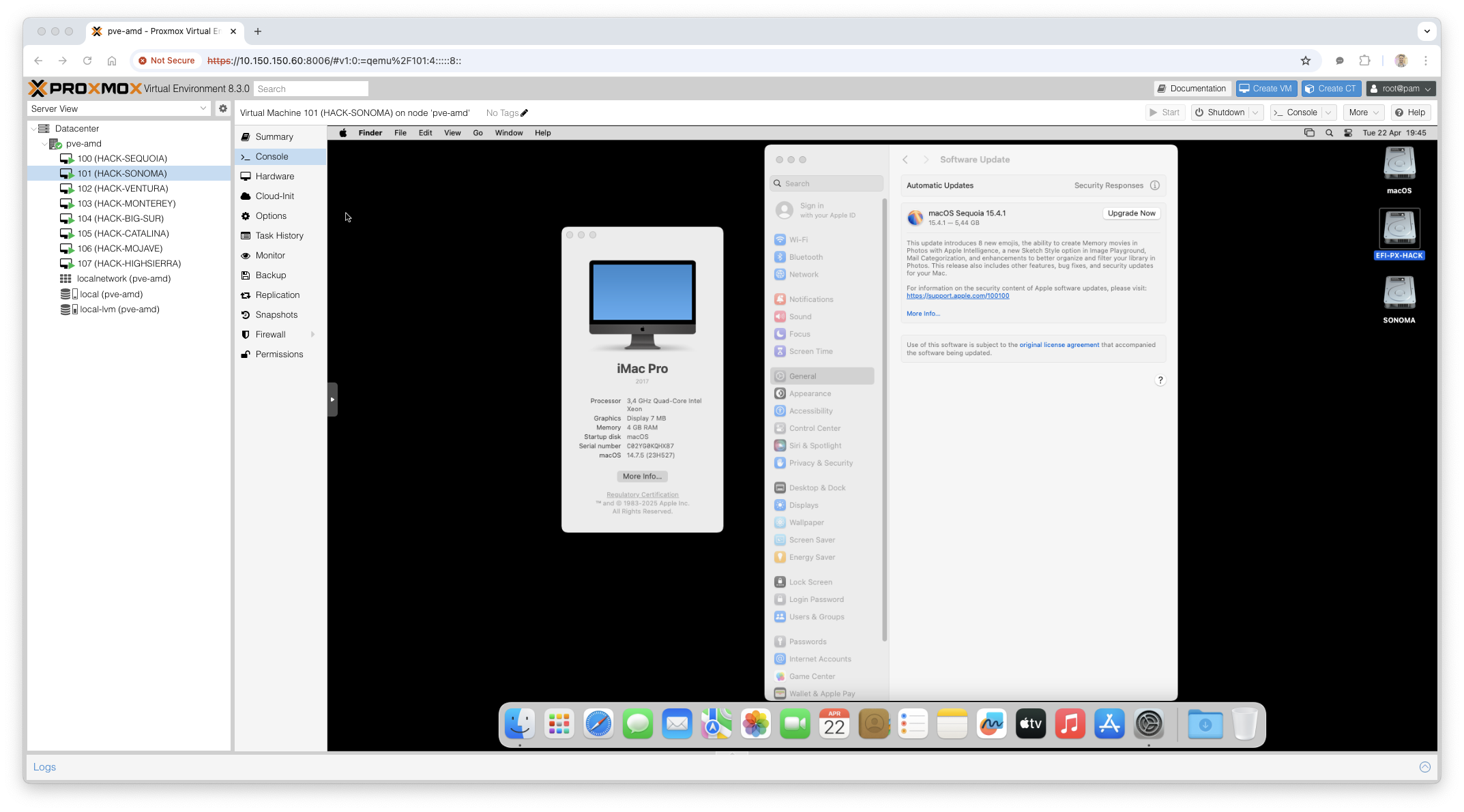The image size is (1464, 812).
Task: Click the Proxmox search field
Action: click(x=311, y=89)
